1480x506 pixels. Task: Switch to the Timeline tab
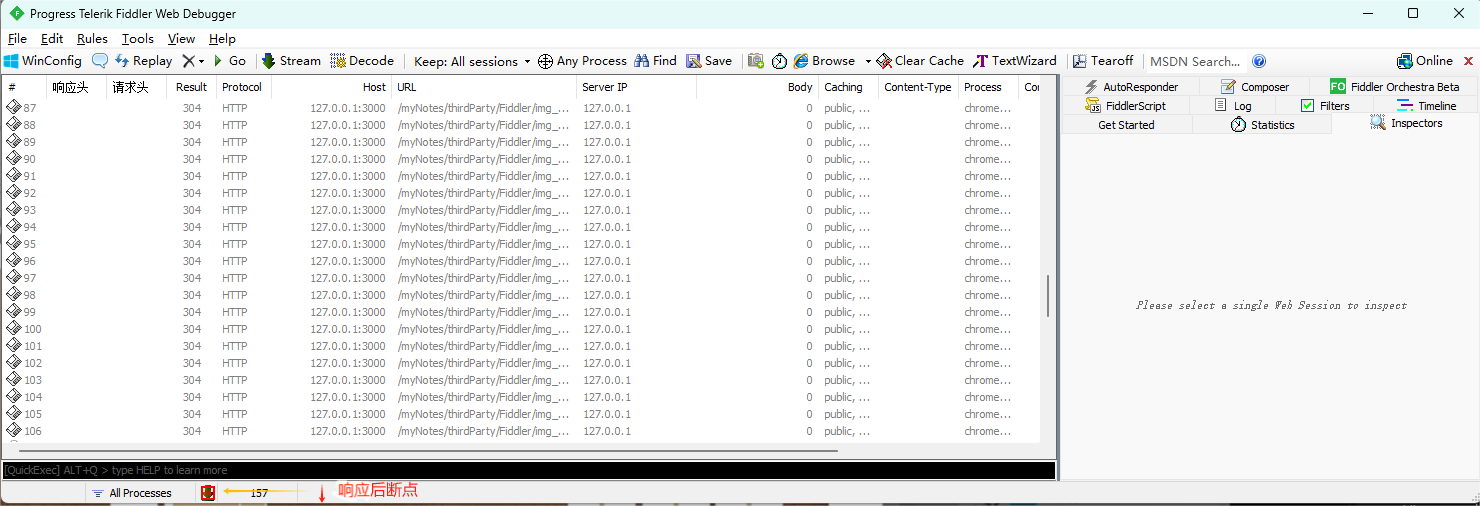tap(1426, 106)
